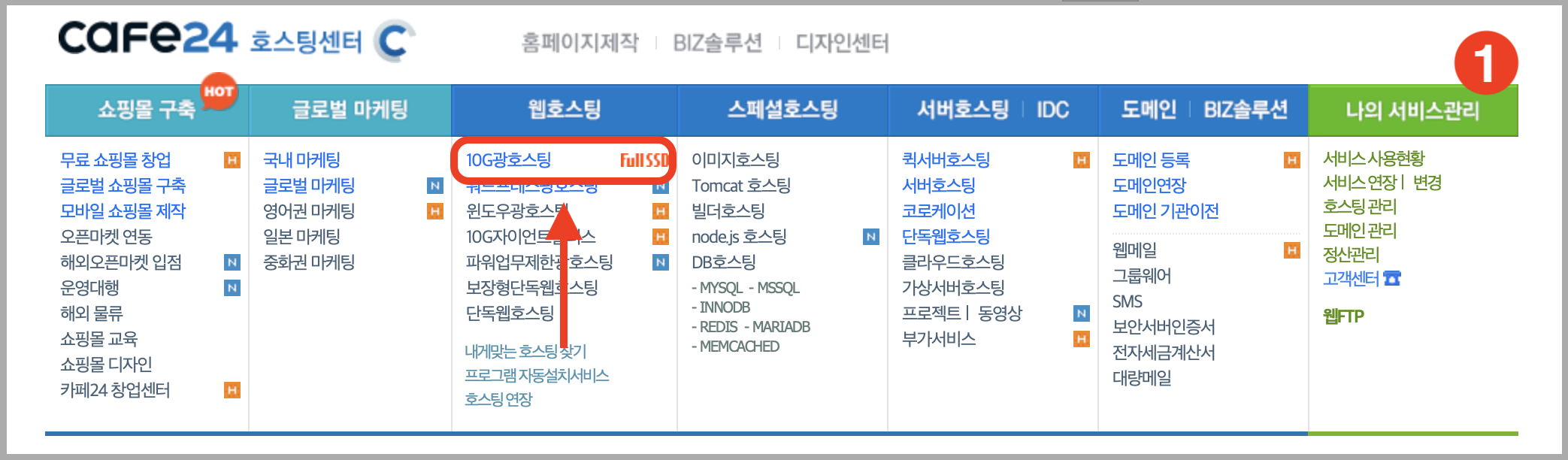
Task: Open 오픈마켓 연동 link
Action: click(106, 237)
